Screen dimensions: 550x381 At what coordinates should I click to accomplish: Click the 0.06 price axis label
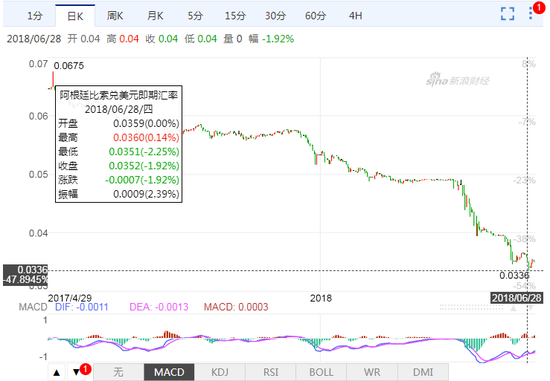[38, 116]
